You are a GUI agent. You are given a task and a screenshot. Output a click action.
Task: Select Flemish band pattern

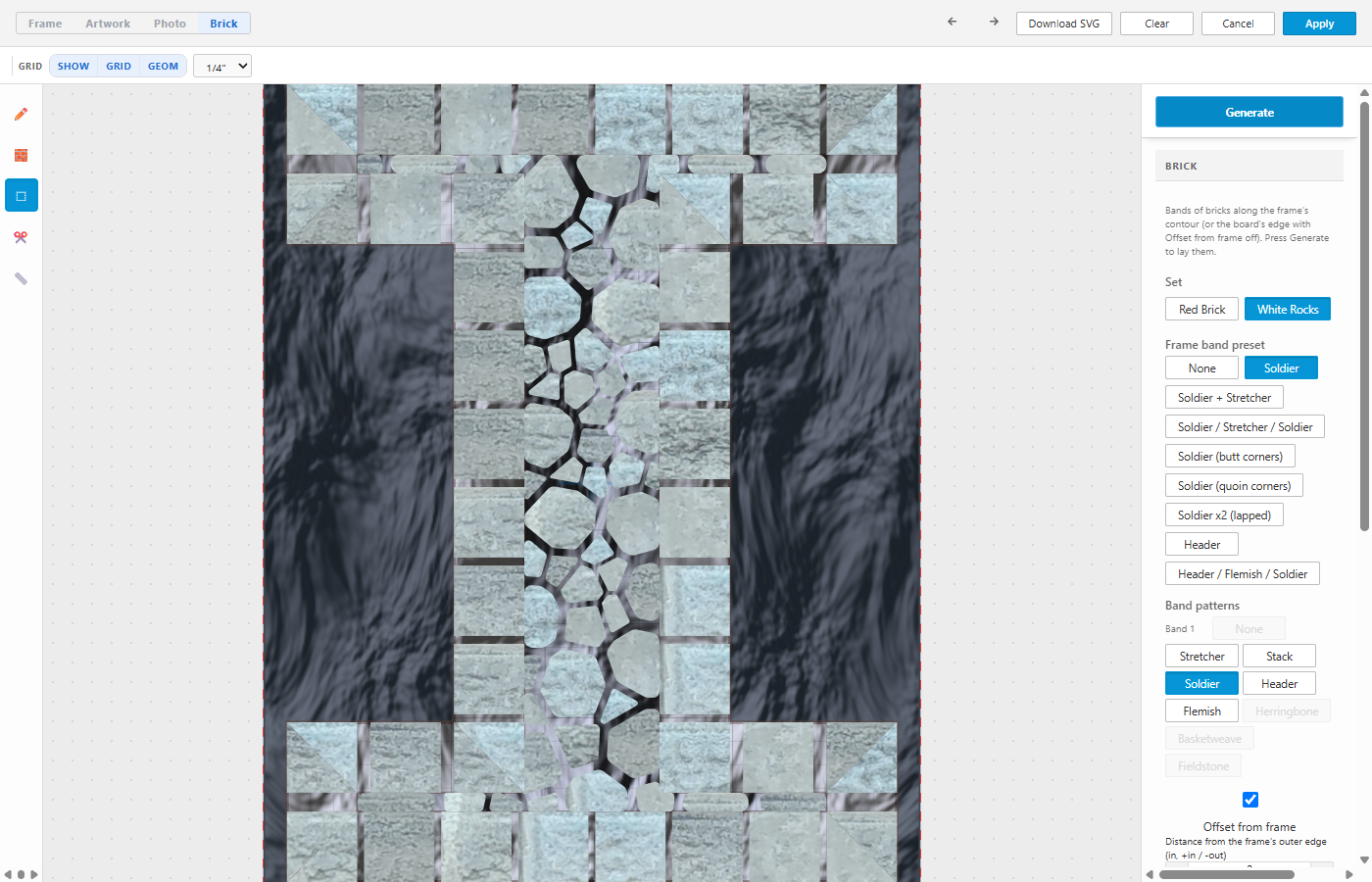point(1201,710)
